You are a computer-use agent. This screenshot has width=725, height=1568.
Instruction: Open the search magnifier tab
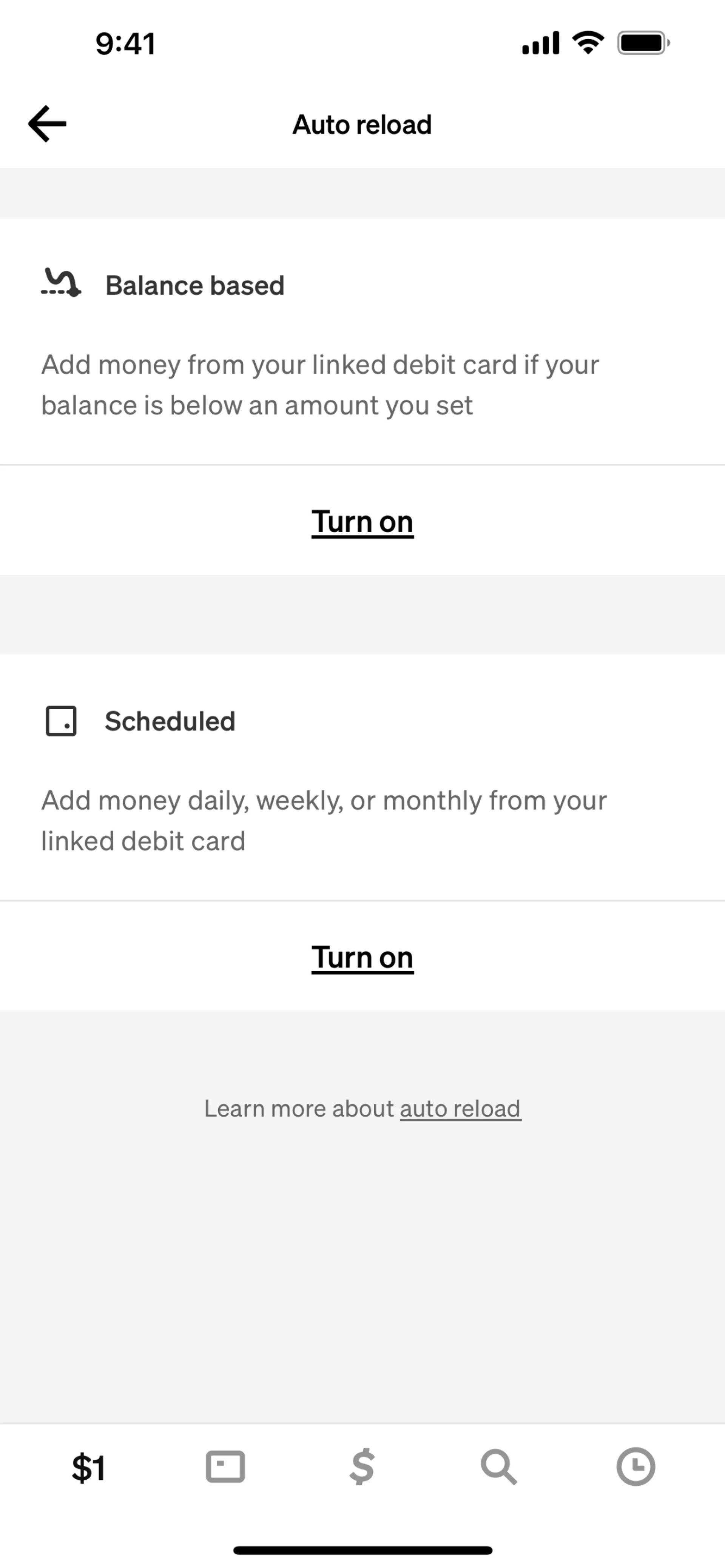click(499, 1467)
